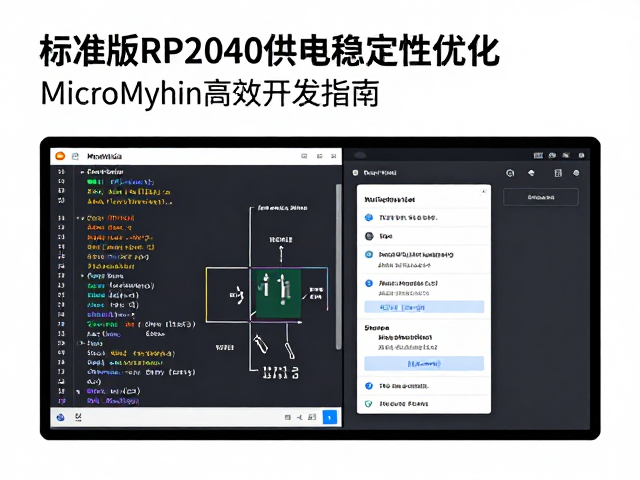640x480 pixels.
Task: Click the small icon before the dark panel's header title
Action: click(355, 173)
